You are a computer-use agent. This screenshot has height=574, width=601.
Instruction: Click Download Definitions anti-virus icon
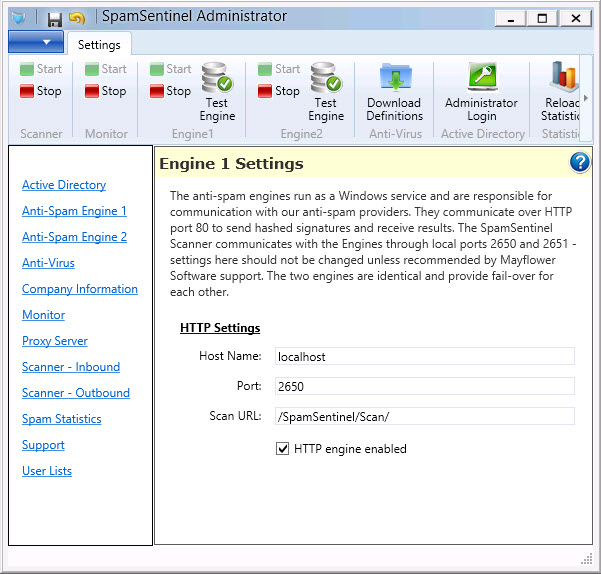click(x=395, y=92)
